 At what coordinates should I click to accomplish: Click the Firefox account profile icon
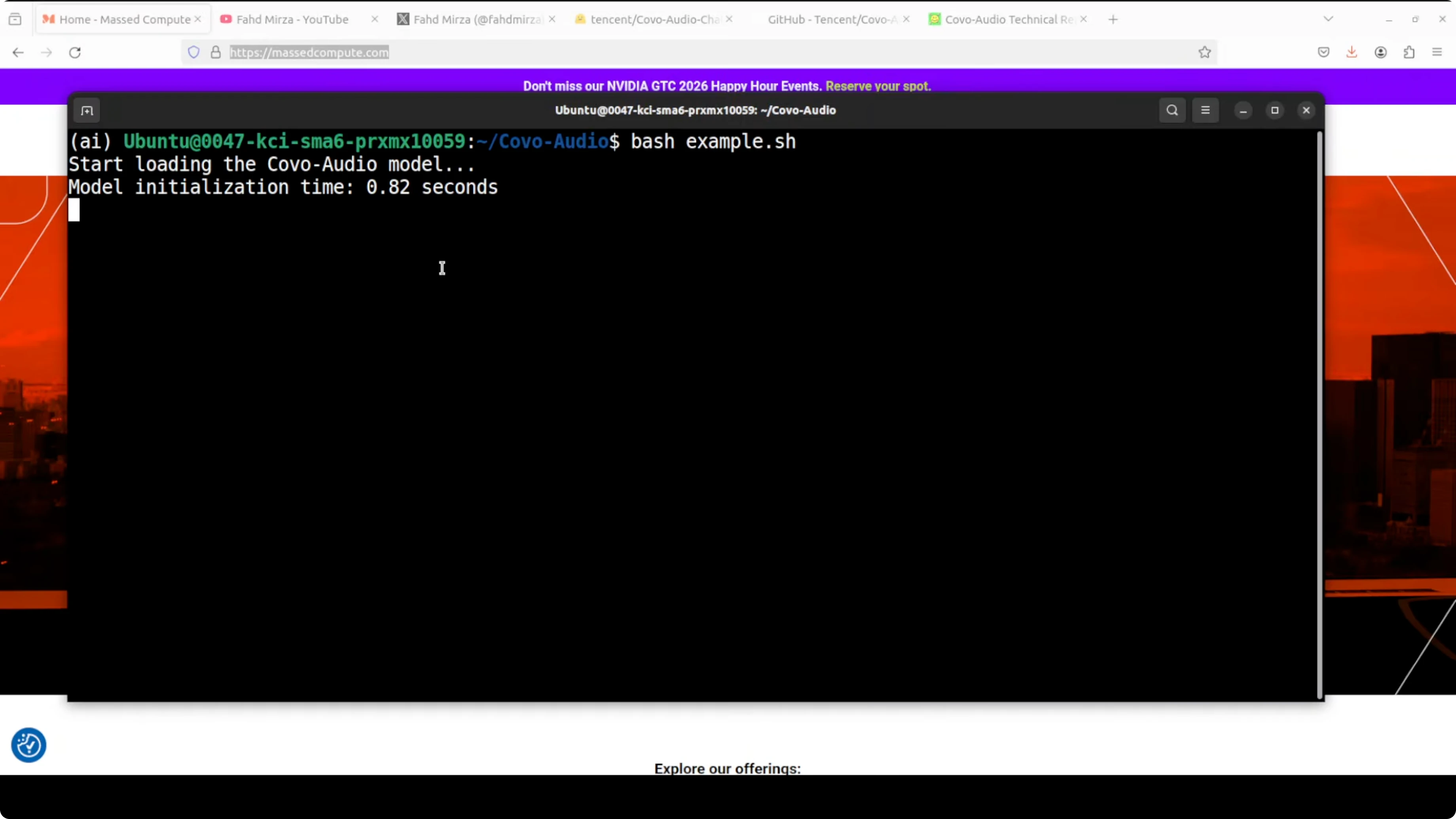coord(1380,53)
